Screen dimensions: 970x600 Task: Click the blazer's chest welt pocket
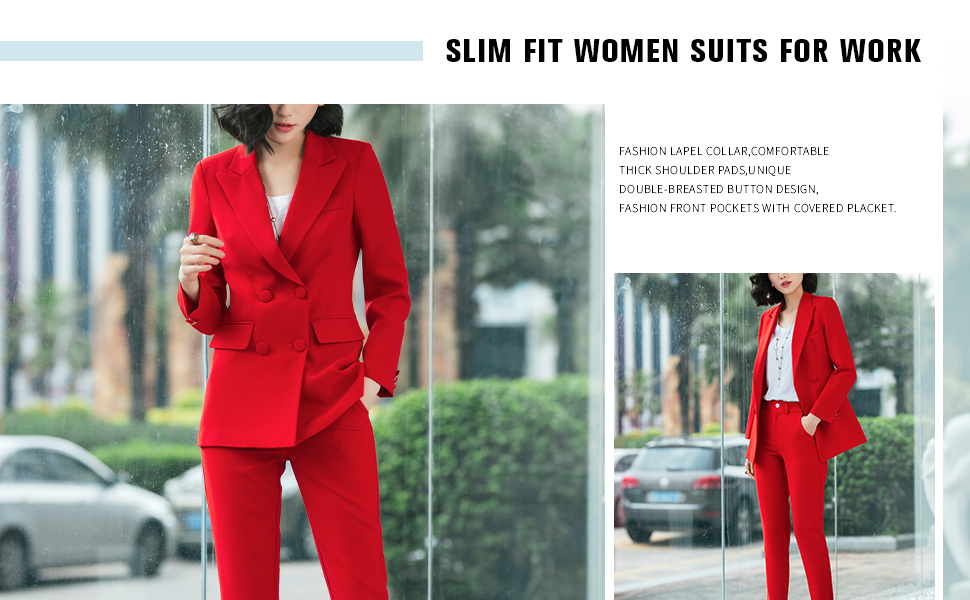[335, 203]
